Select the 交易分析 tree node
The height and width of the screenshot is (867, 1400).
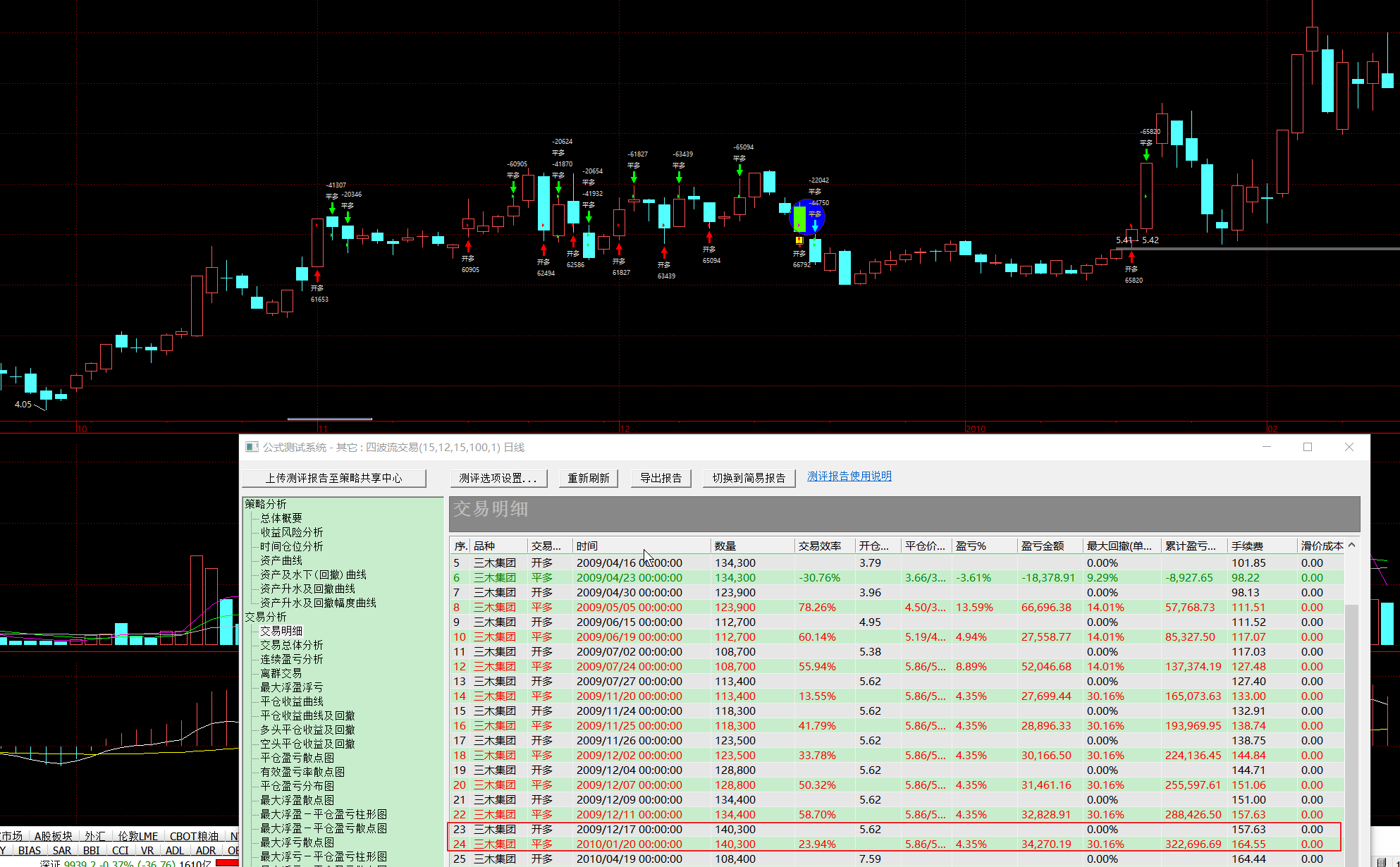[x=266, y=617]
